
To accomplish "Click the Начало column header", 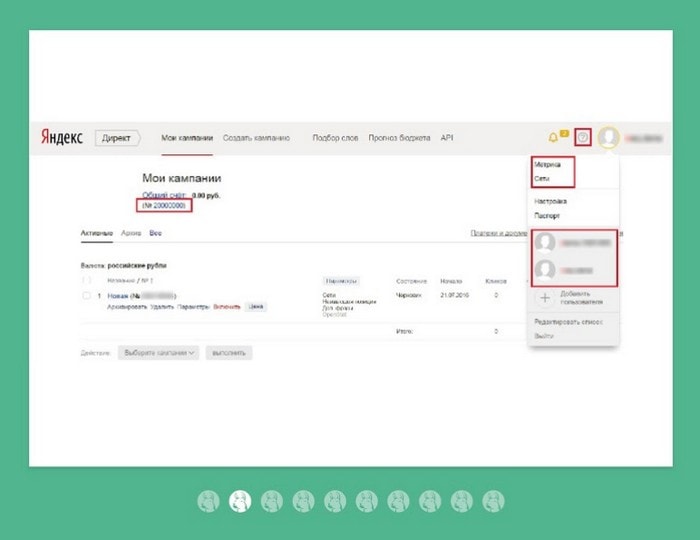I will (x=451, y=281).
